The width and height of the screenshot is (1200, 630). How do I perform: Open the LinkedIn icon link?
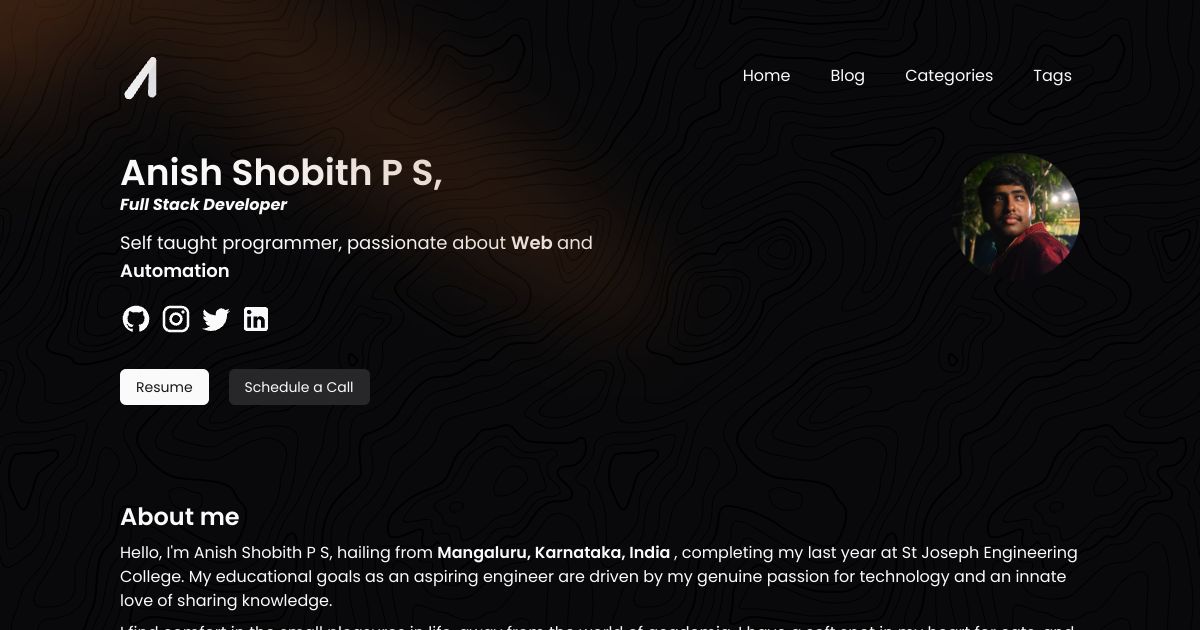click(256, 319)
